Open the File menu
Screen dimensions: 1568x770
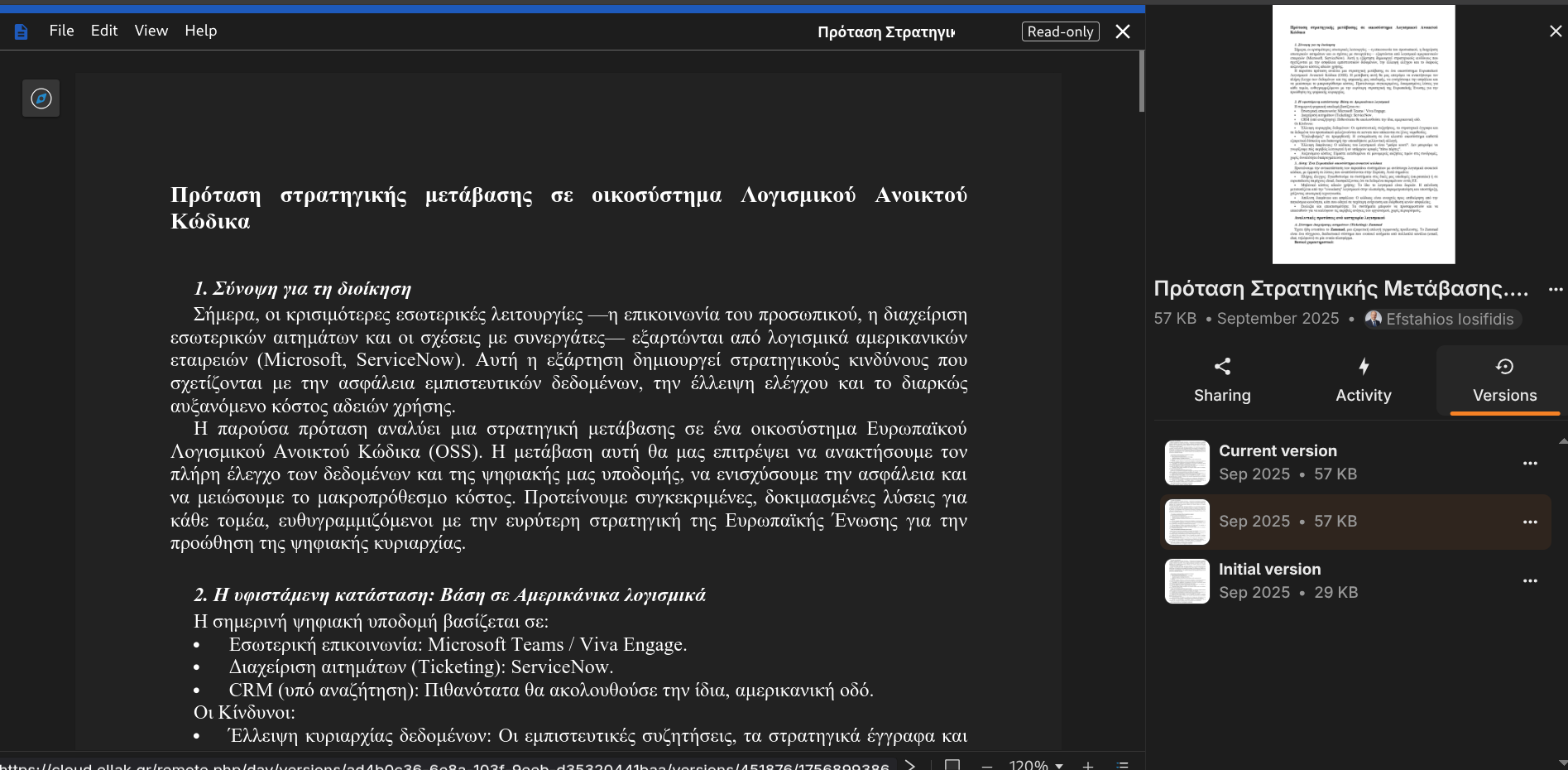click(x=62, y=31)
